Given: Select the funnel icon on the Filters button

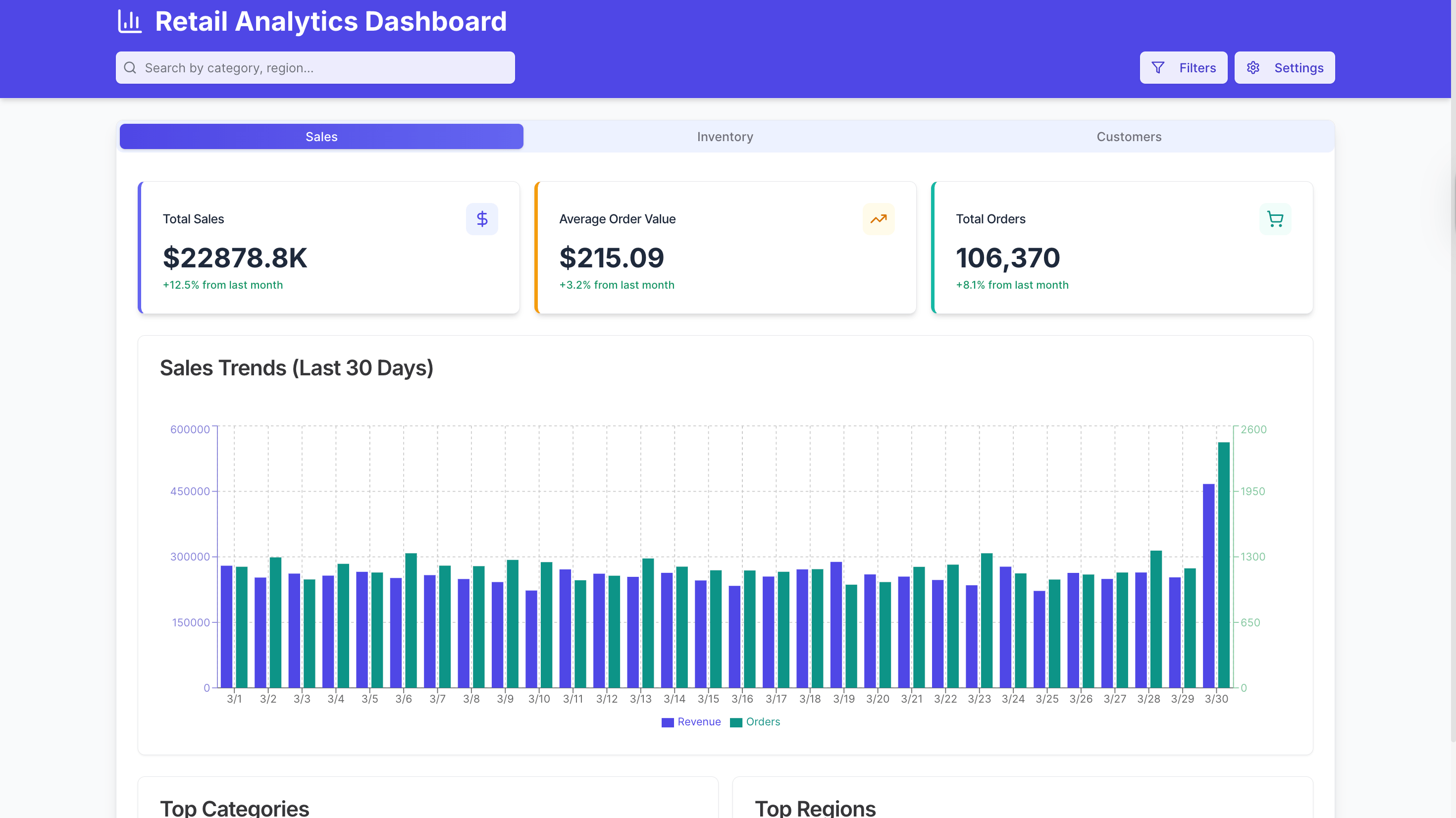Looking at the screenshot, I should [1158, 67].
